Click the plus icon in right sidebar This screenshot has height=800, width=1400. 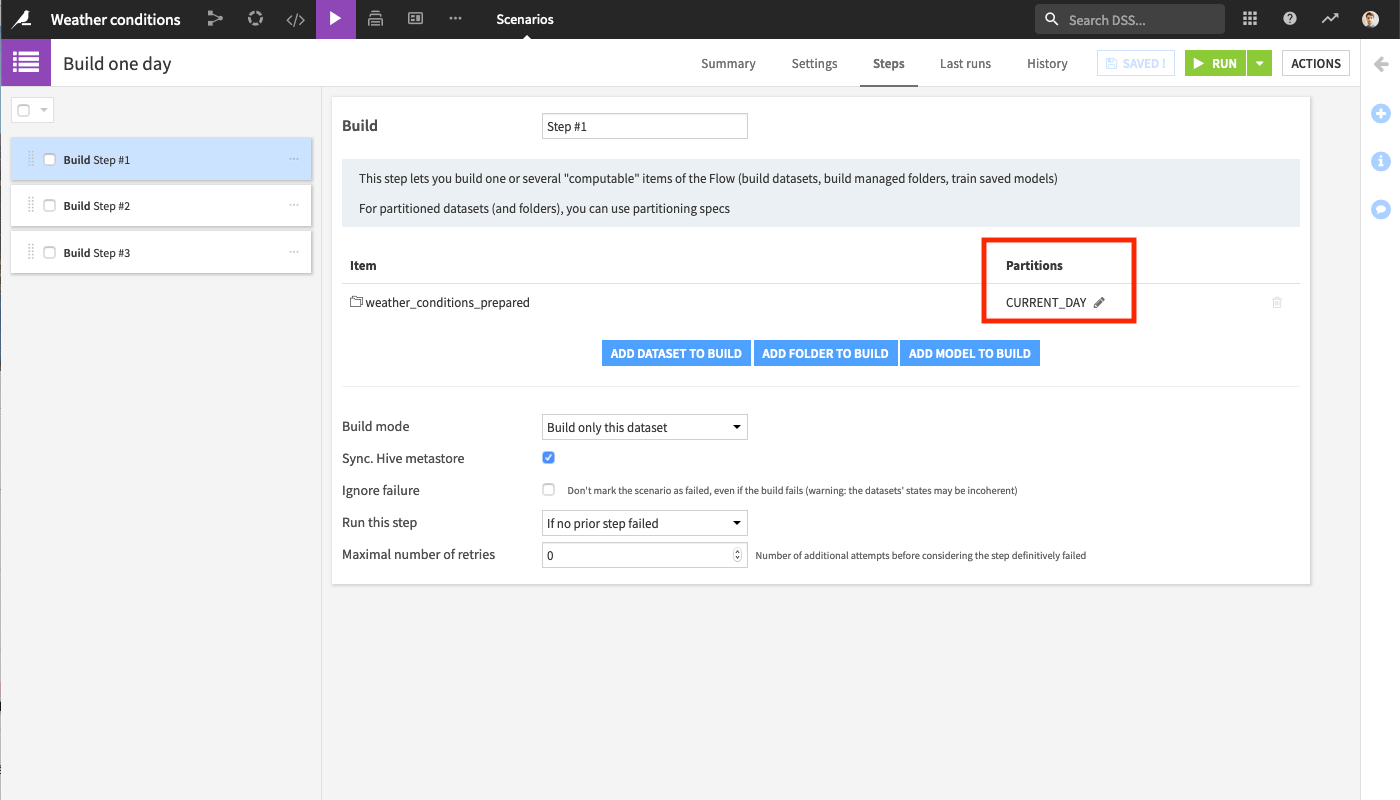(x=1381, y=113)
